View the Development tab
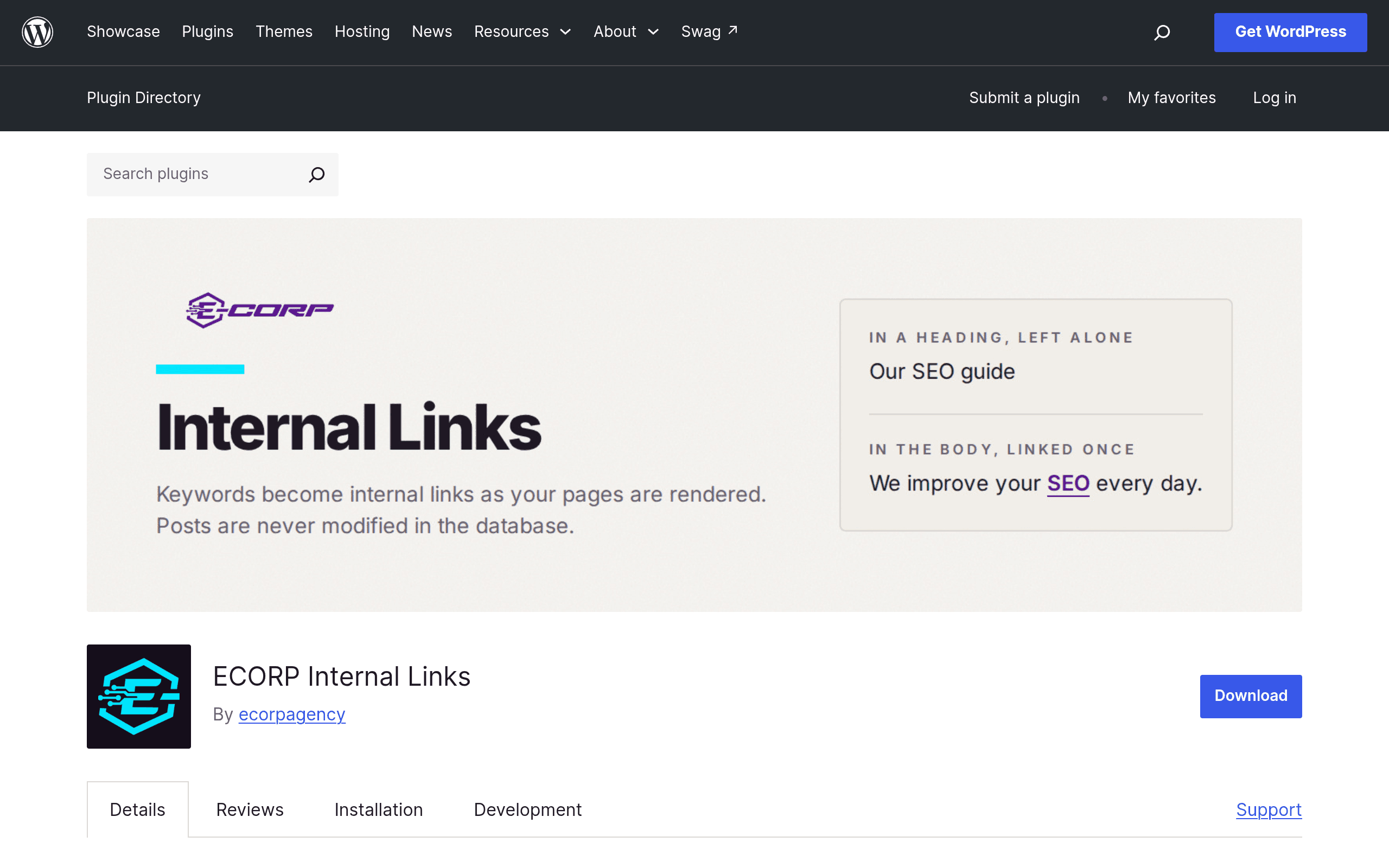 pos(527,809)
